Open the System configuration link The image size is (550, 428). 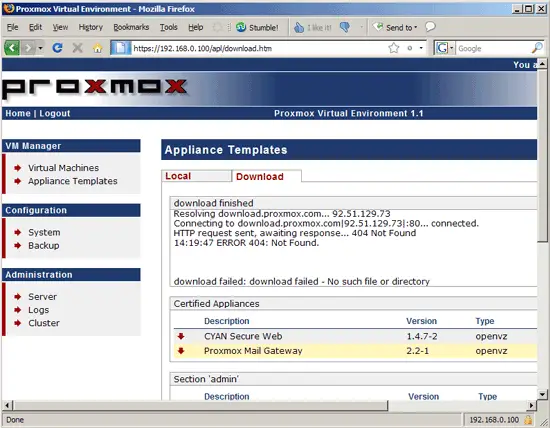[x=44, y=232]
